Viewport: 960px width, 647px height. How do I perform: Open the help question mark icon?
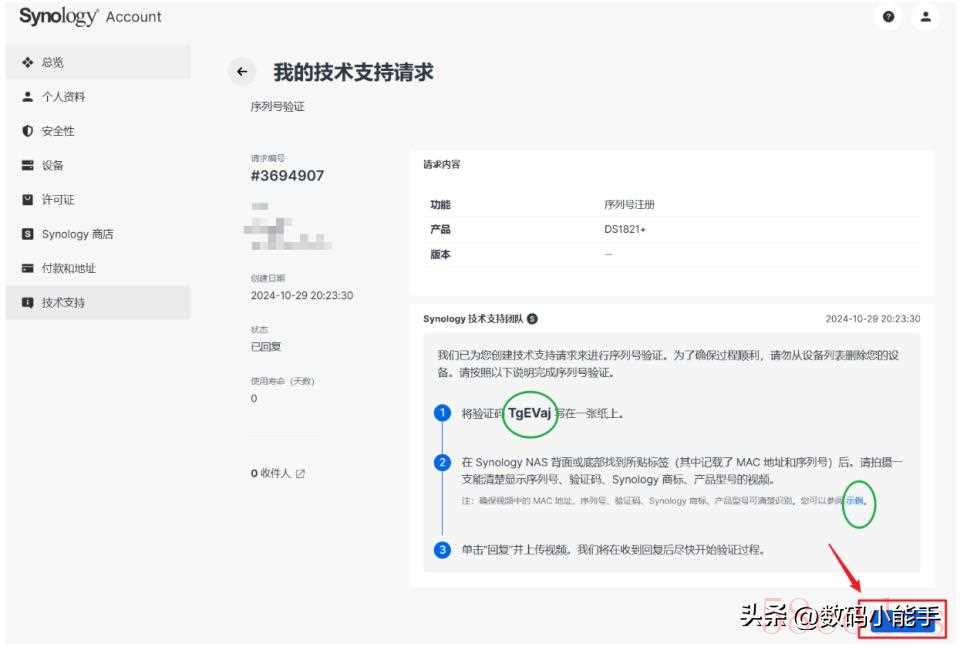[x=888, y=17]
